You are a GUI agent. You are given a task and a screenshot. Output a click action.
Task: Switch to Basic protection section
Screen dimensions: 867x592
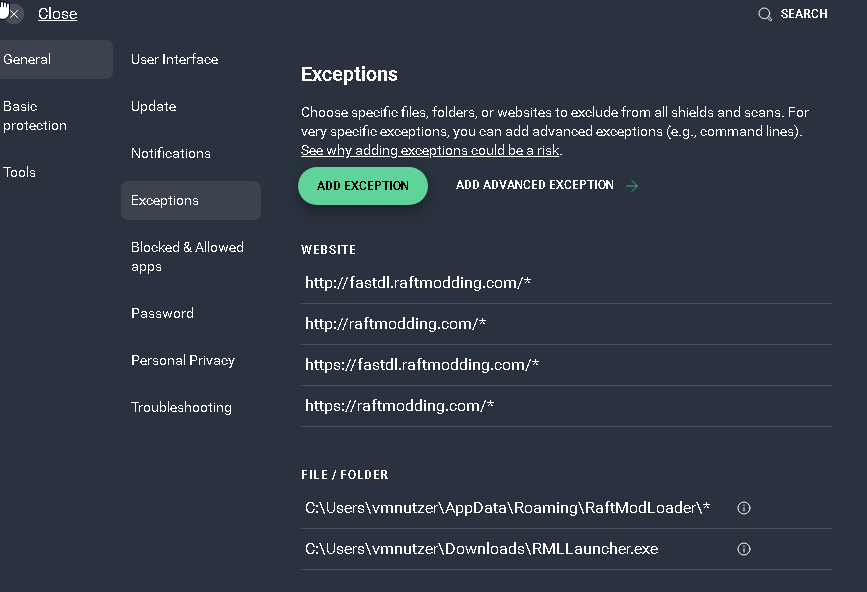point(35,116)
